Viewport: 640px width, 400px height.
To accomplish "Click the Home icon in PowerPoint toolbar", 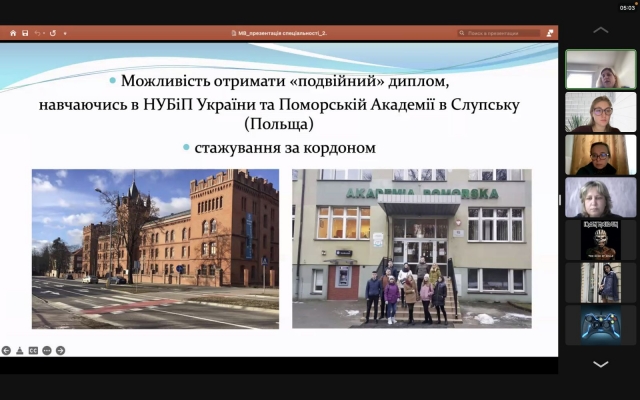I will [x=13, y=33].
